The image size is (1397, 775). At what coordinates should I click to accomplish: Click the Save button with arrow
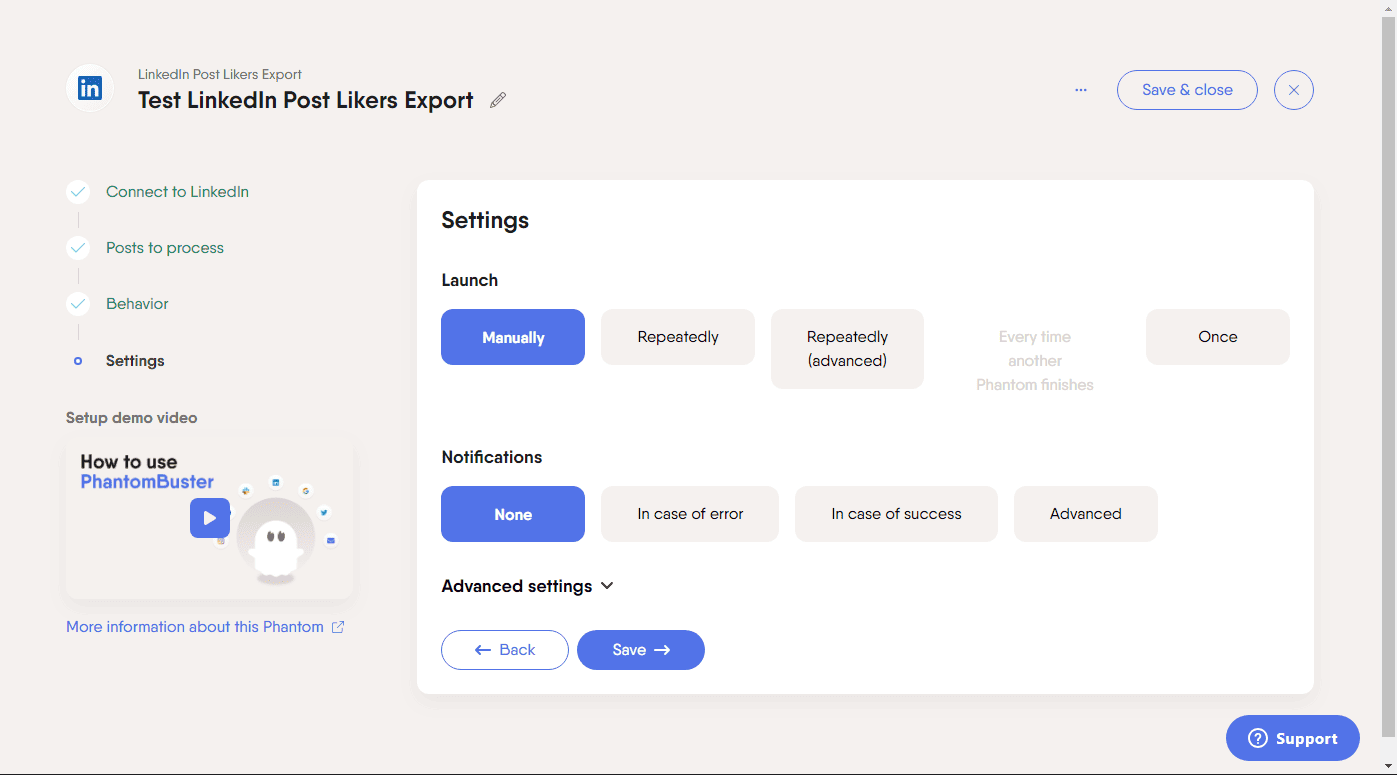point(641,650)
